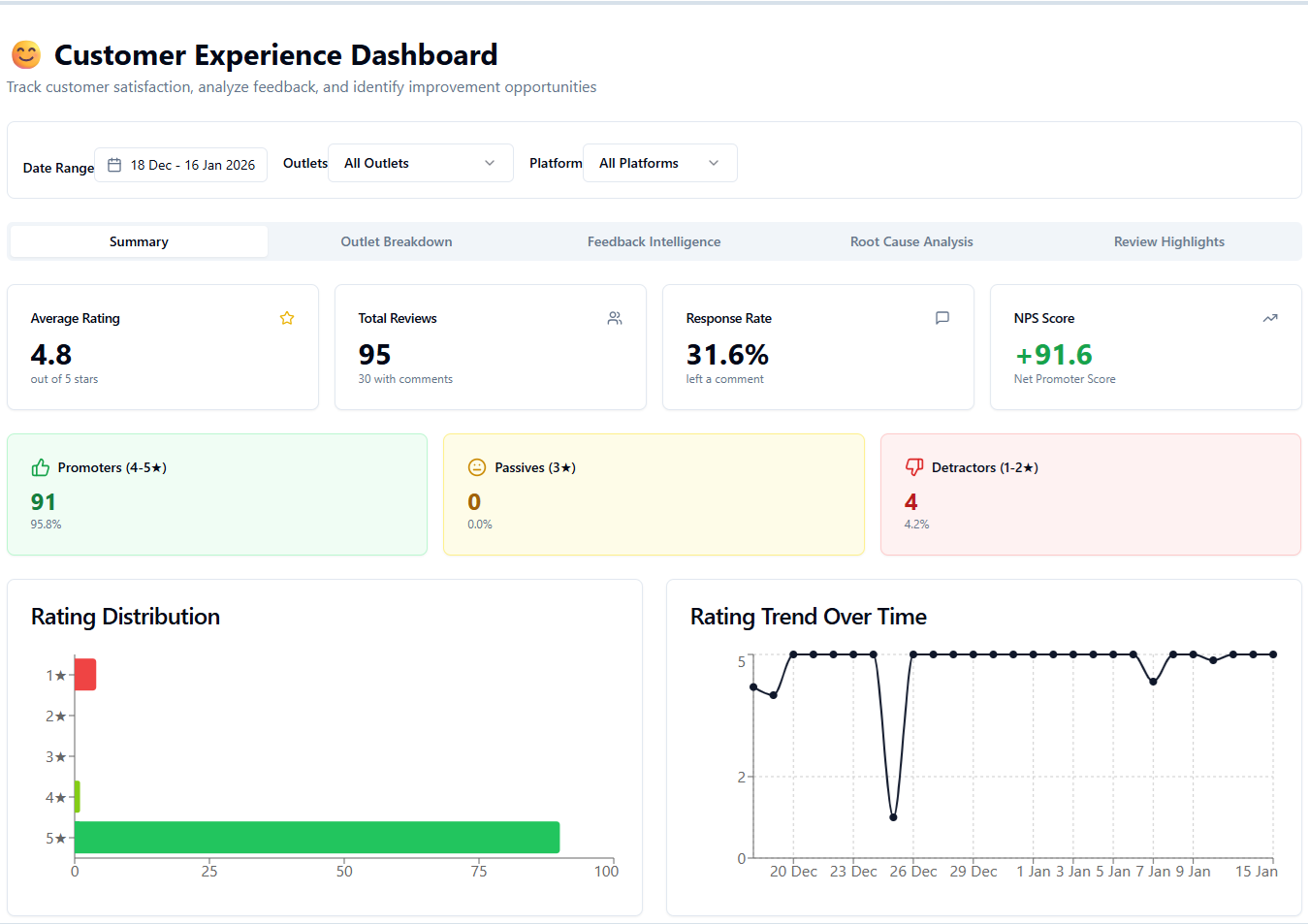Select the Review Highlights tab
Viewport: 1308px width, 924px height.
tap(1169, 241)
